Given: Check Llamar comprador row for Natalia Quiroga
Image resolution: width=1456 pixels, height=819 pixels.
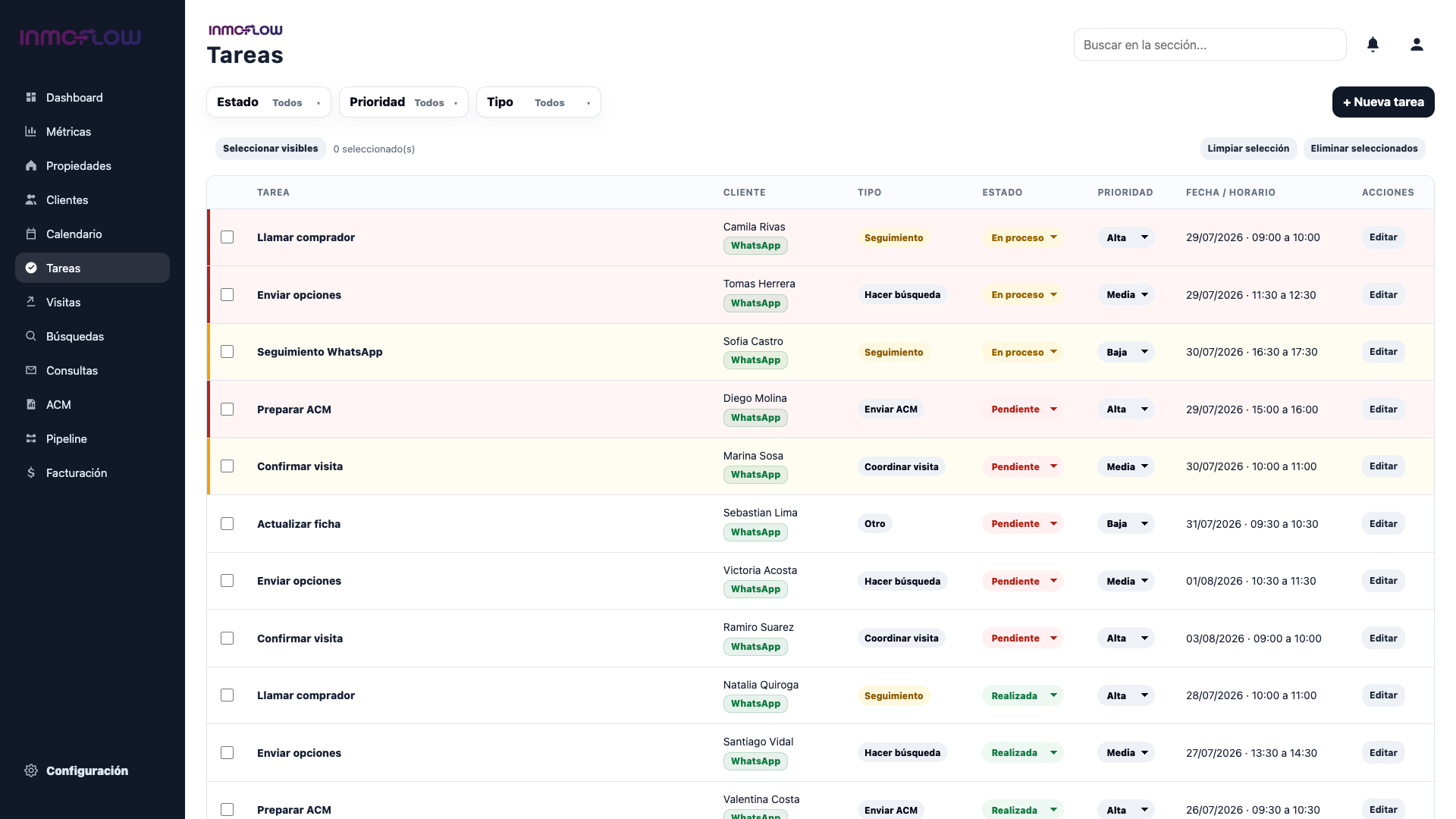Looking at the screenshot, I should click(x=227, y=695).
